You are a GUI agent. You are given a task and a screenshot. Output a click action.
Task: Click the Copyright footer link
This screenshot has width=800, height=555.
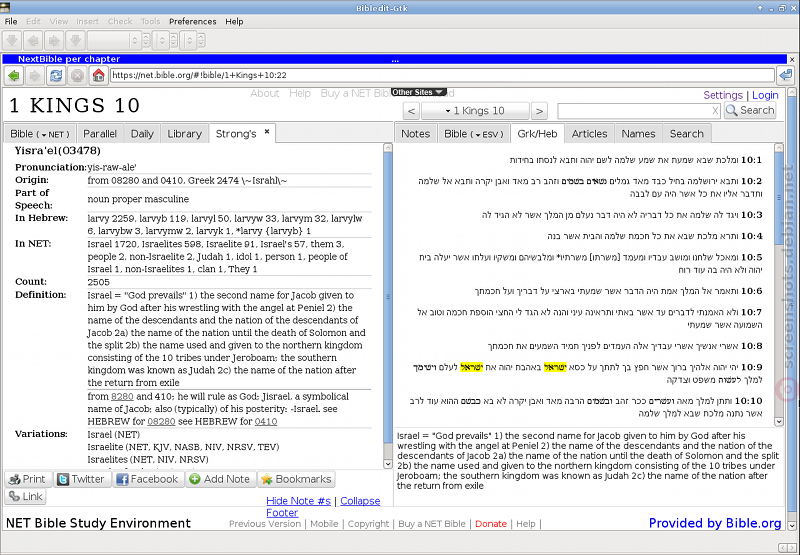click(x=368, y=524)
